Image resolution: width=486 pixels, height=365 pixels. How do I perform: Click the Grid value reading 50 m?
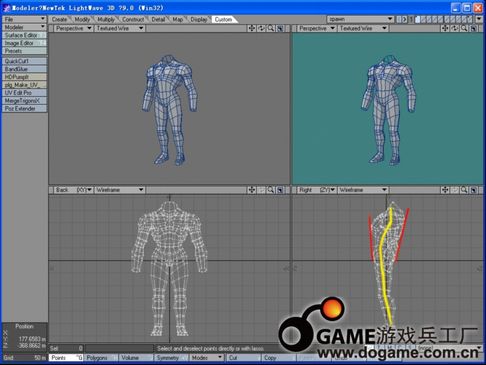coord(24,358)
